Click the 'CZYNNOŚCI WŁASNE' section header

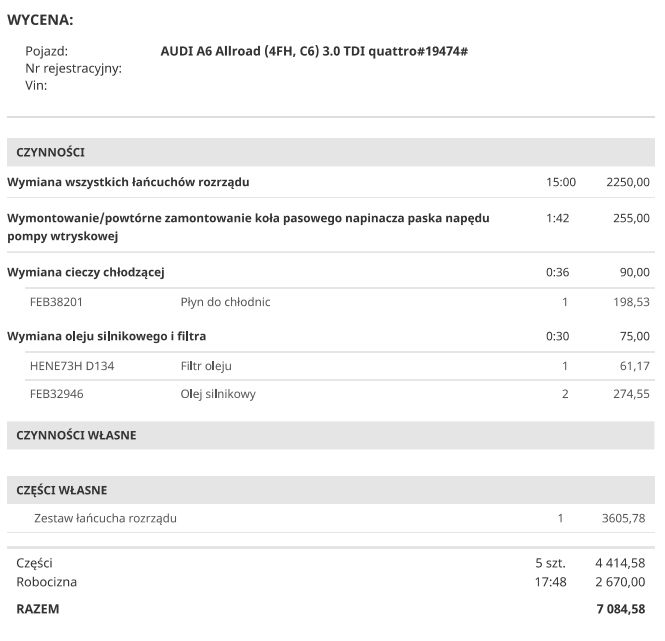[331, 435]
